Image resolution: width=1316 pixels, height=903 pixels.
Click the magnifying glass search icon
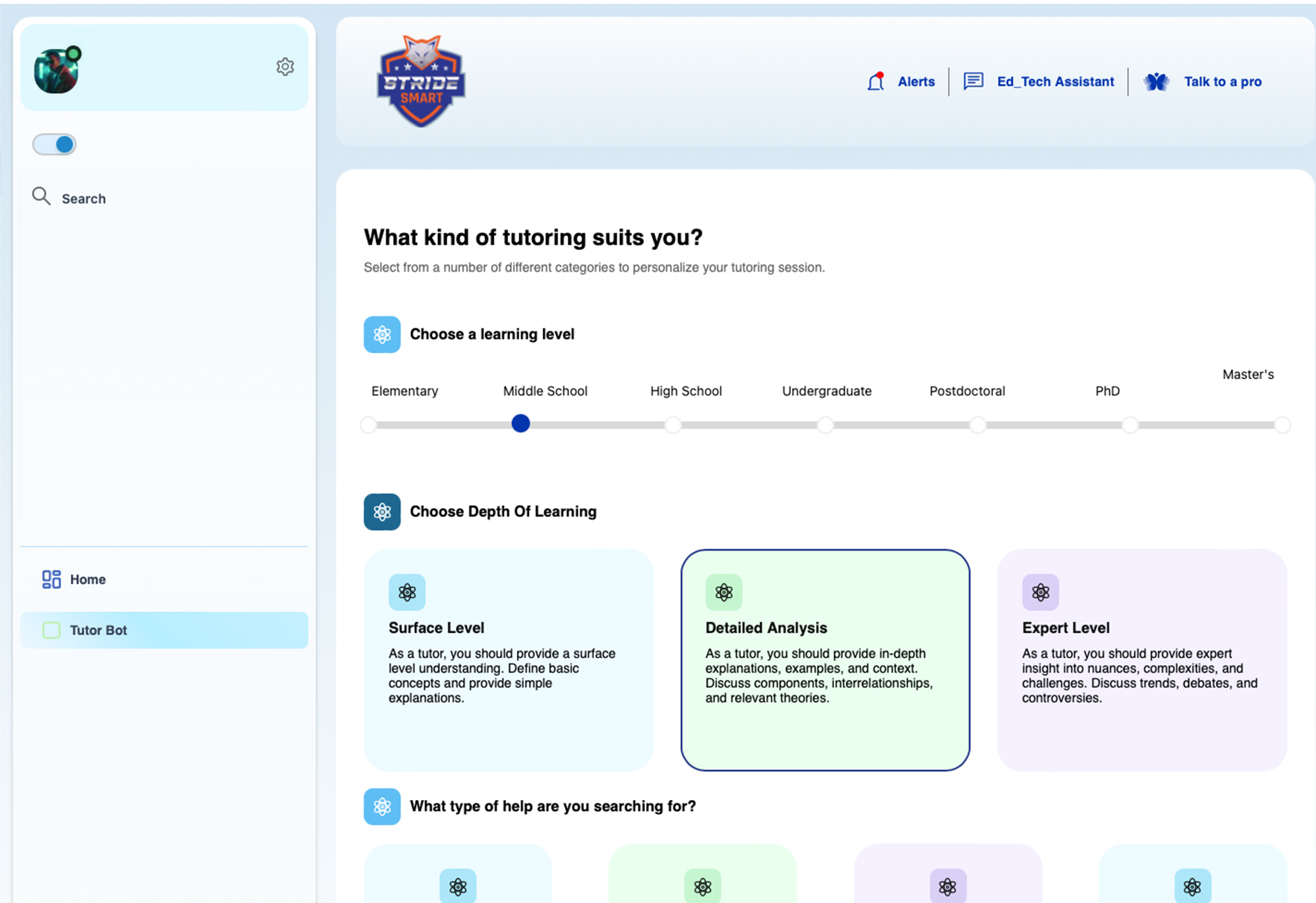point(41,196)
